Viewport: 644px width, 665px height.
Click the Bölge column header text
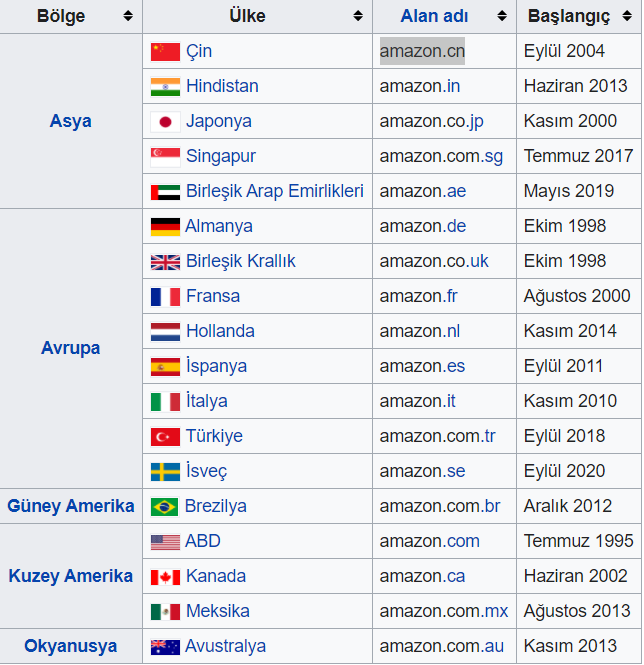pyautogui.click(x=61, y=16)
